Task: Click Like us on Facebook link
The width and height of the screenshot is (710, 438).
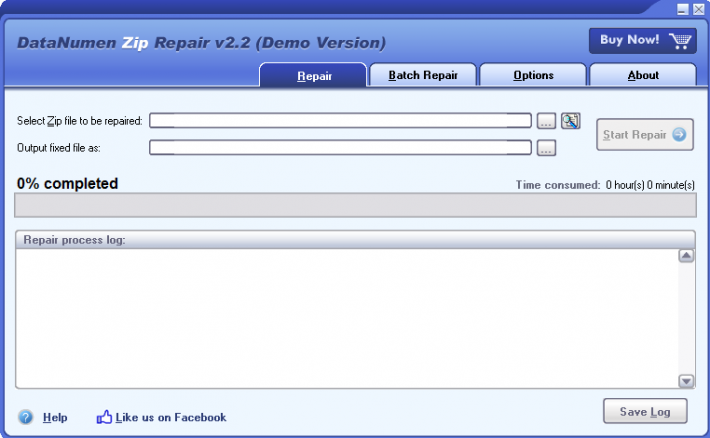Action: 171,417
